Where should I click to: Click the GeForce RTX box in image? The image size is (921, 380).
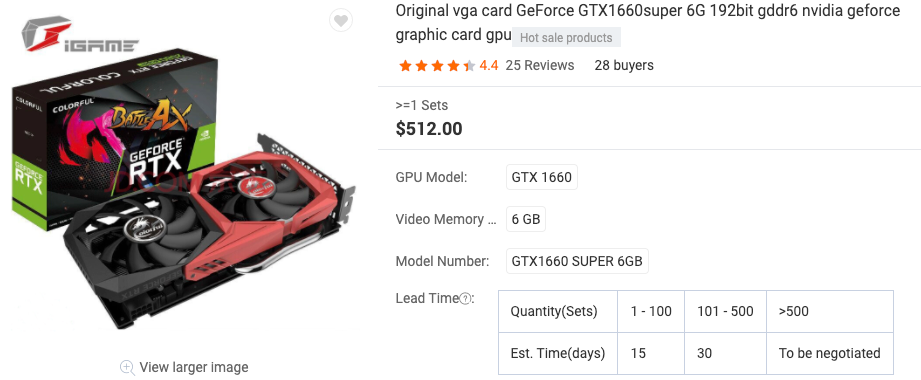115,141
